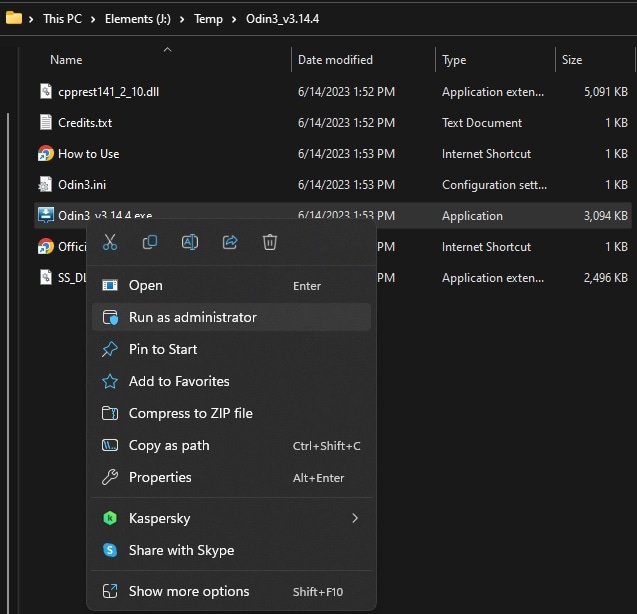Navigate to This PC in address bar

(x=63, y=19)
